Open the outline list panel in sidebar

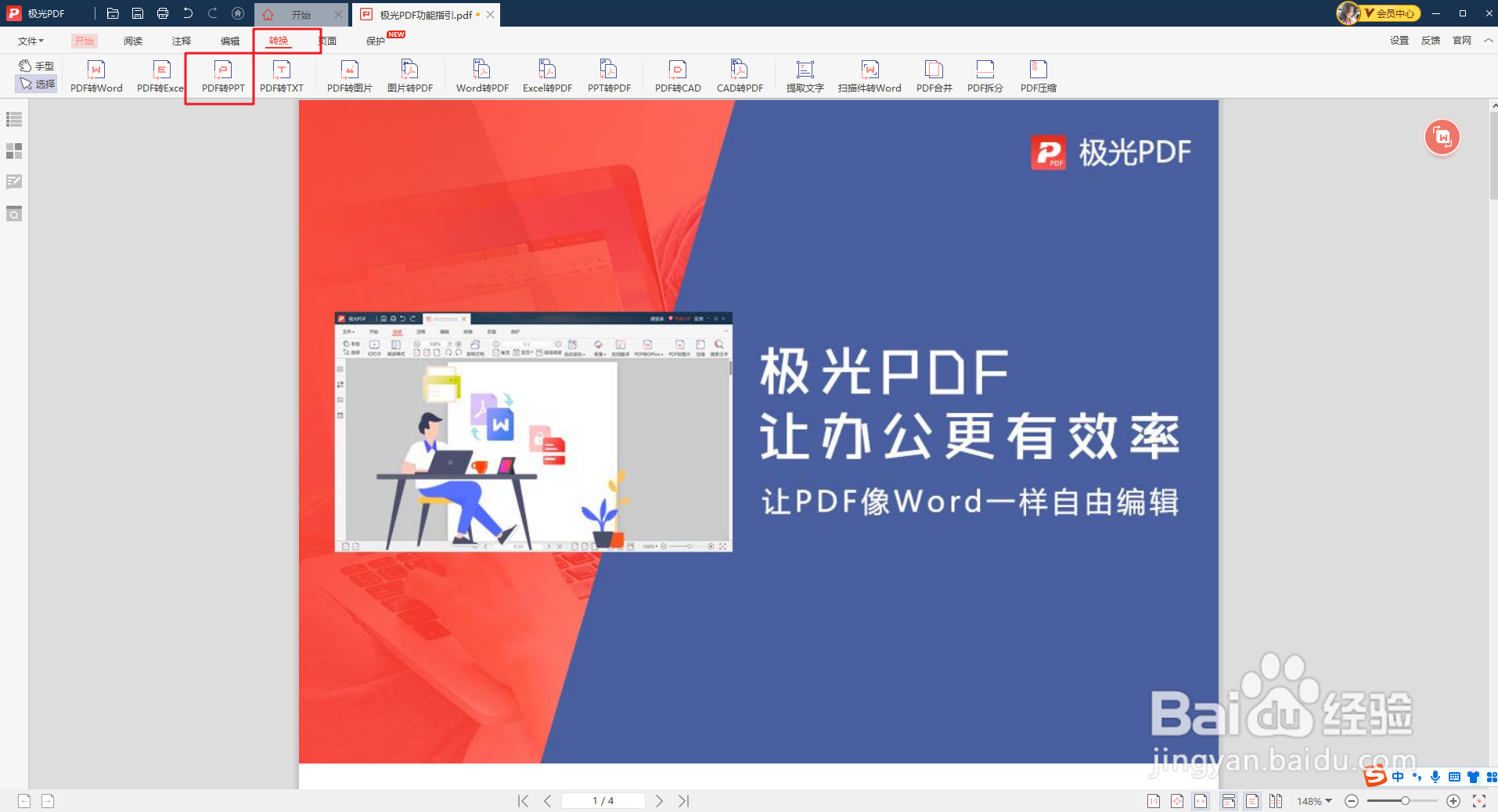pos(14,119)
